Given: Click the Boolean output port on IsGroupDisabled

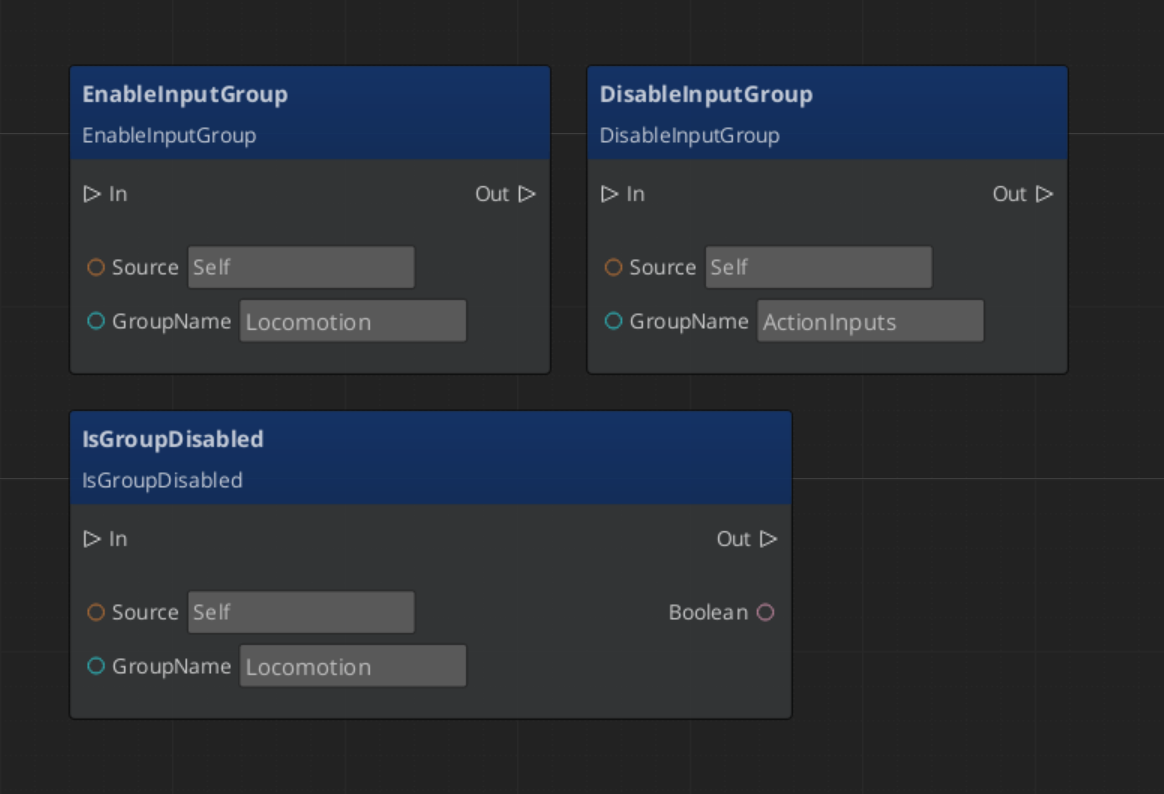Looking at the screenshot, I should (x=766, y=612).
